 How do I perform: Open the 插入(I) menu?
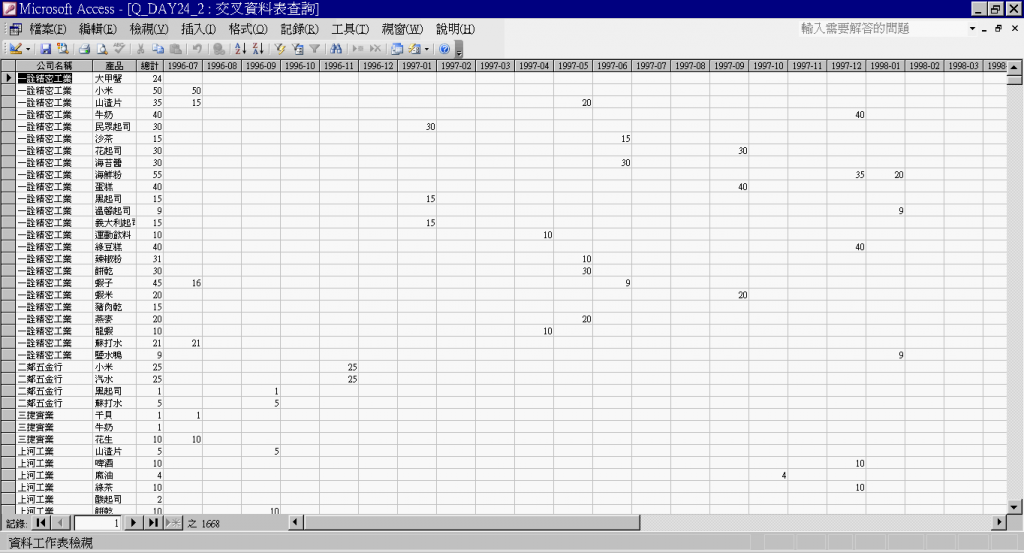[x=199, y=29]
